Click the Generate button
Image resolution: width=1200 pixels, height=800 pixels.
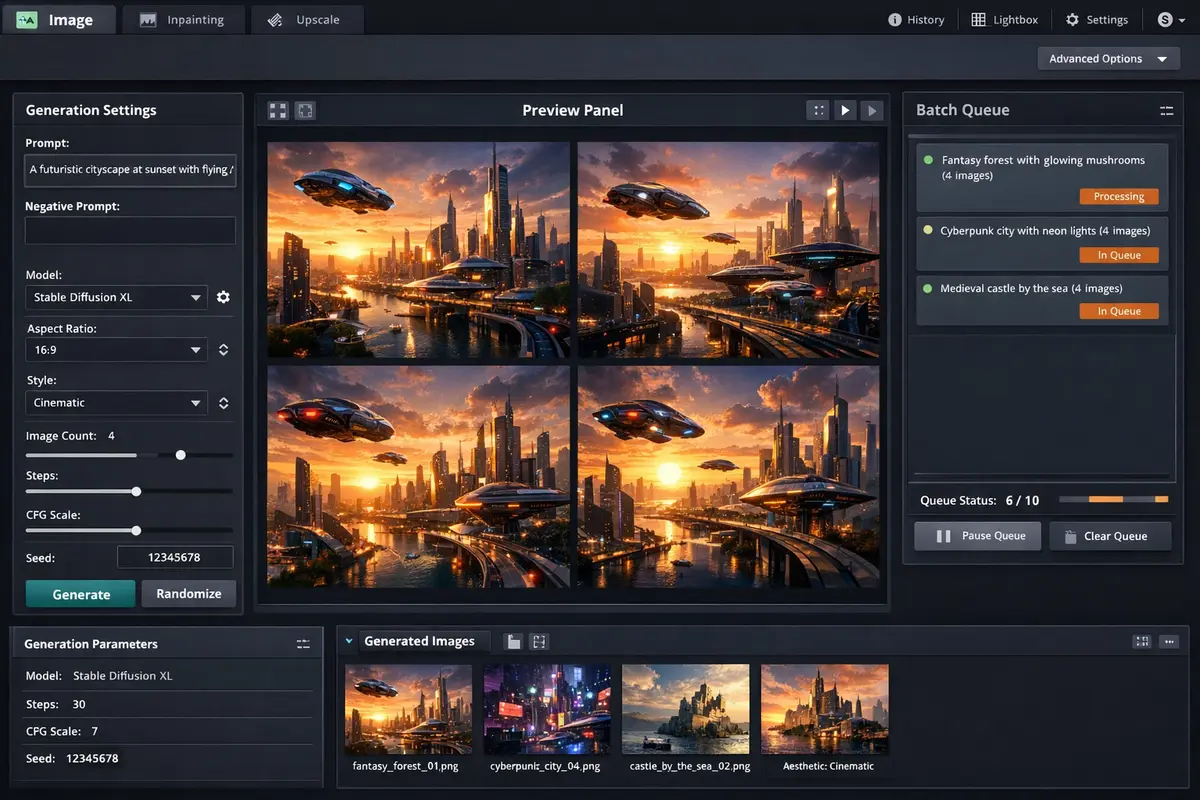click(81, 594)
